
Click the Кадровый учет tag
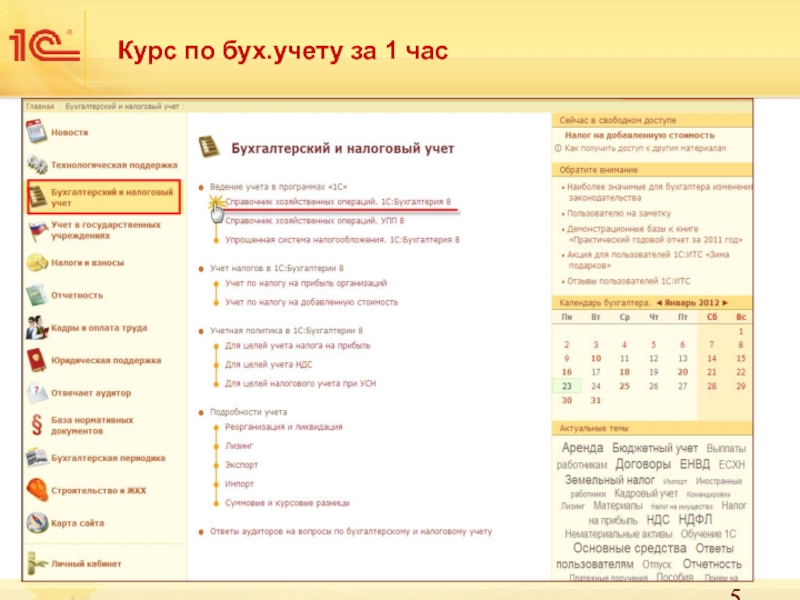pos(646,493)
